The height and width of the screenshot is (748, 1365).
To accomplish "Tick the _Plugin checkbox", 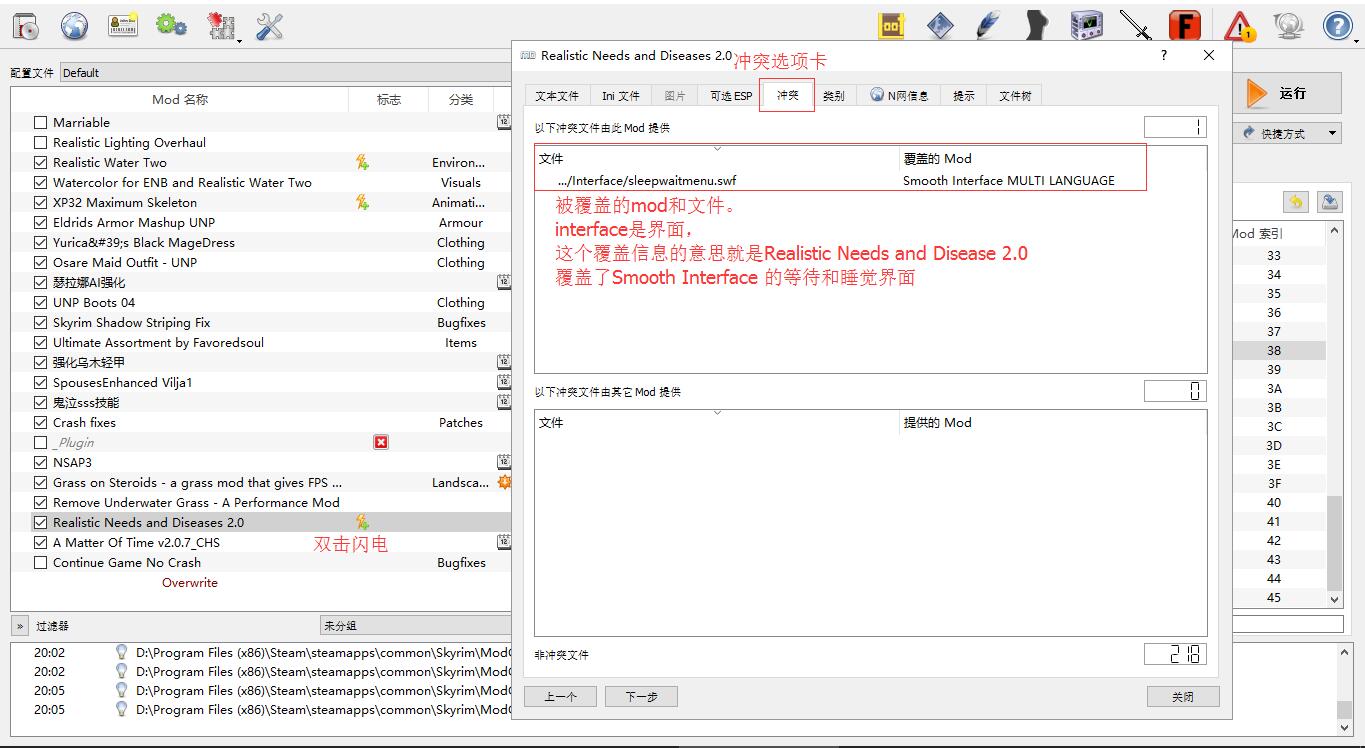I will tap(40, 442).
